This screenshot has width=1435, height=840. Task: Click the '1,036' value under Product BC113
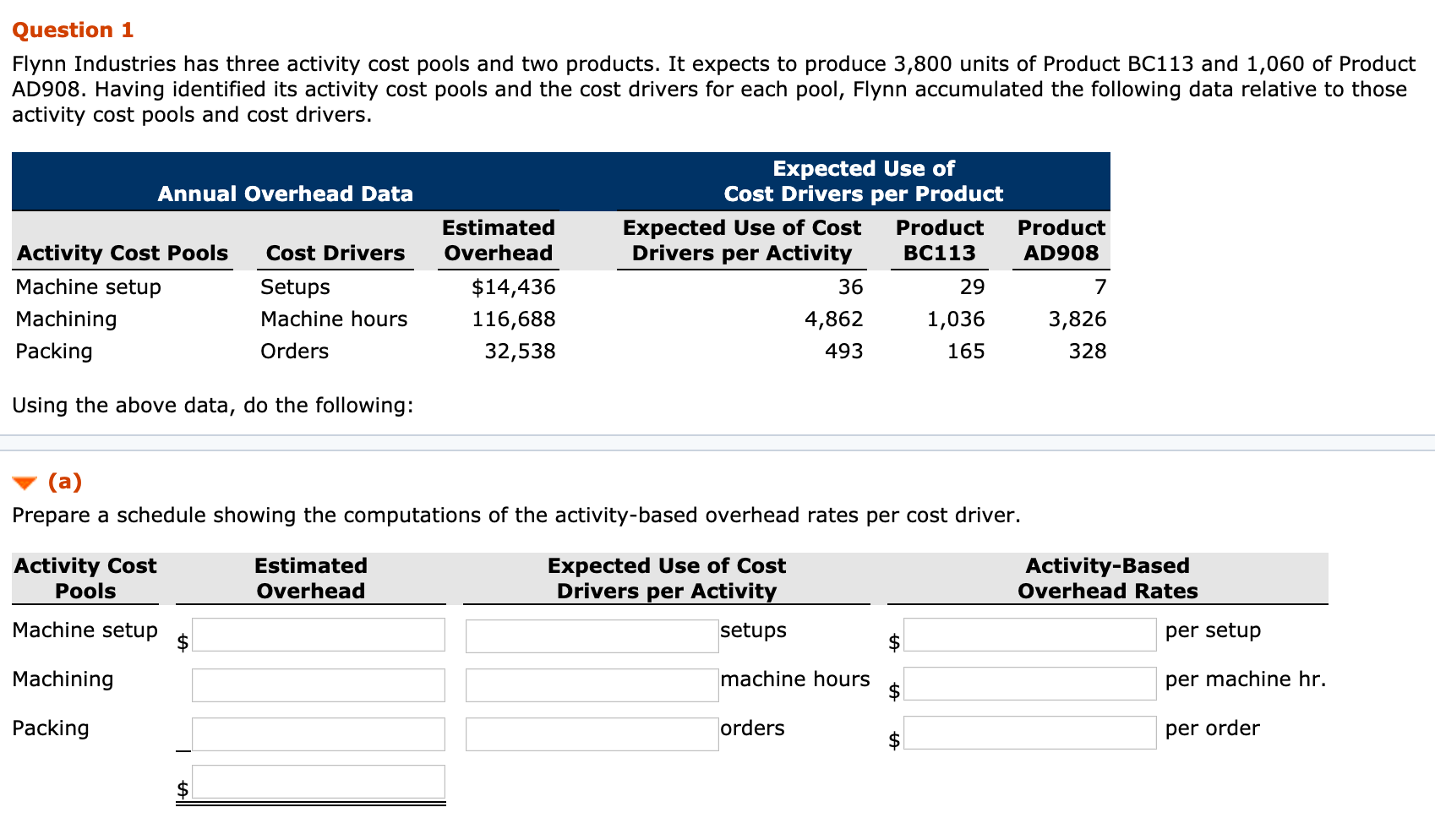point(956,319)
